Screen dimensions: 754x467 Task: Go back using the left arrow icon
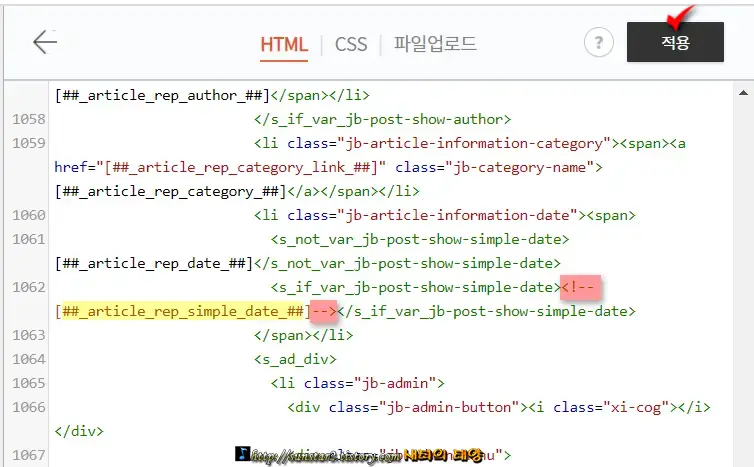coord(45,42)
